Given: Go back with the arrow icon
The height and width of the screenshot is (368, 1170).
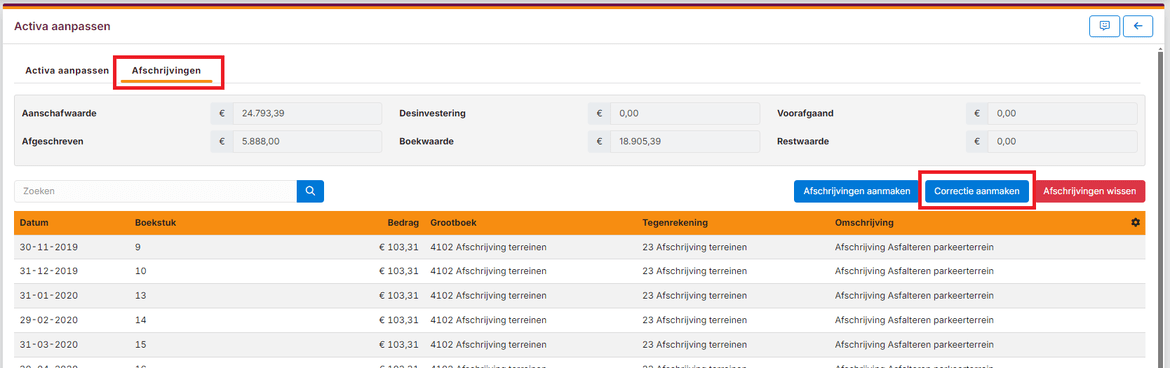Looking at the screenshot, I should click(x=1138, y=25).
